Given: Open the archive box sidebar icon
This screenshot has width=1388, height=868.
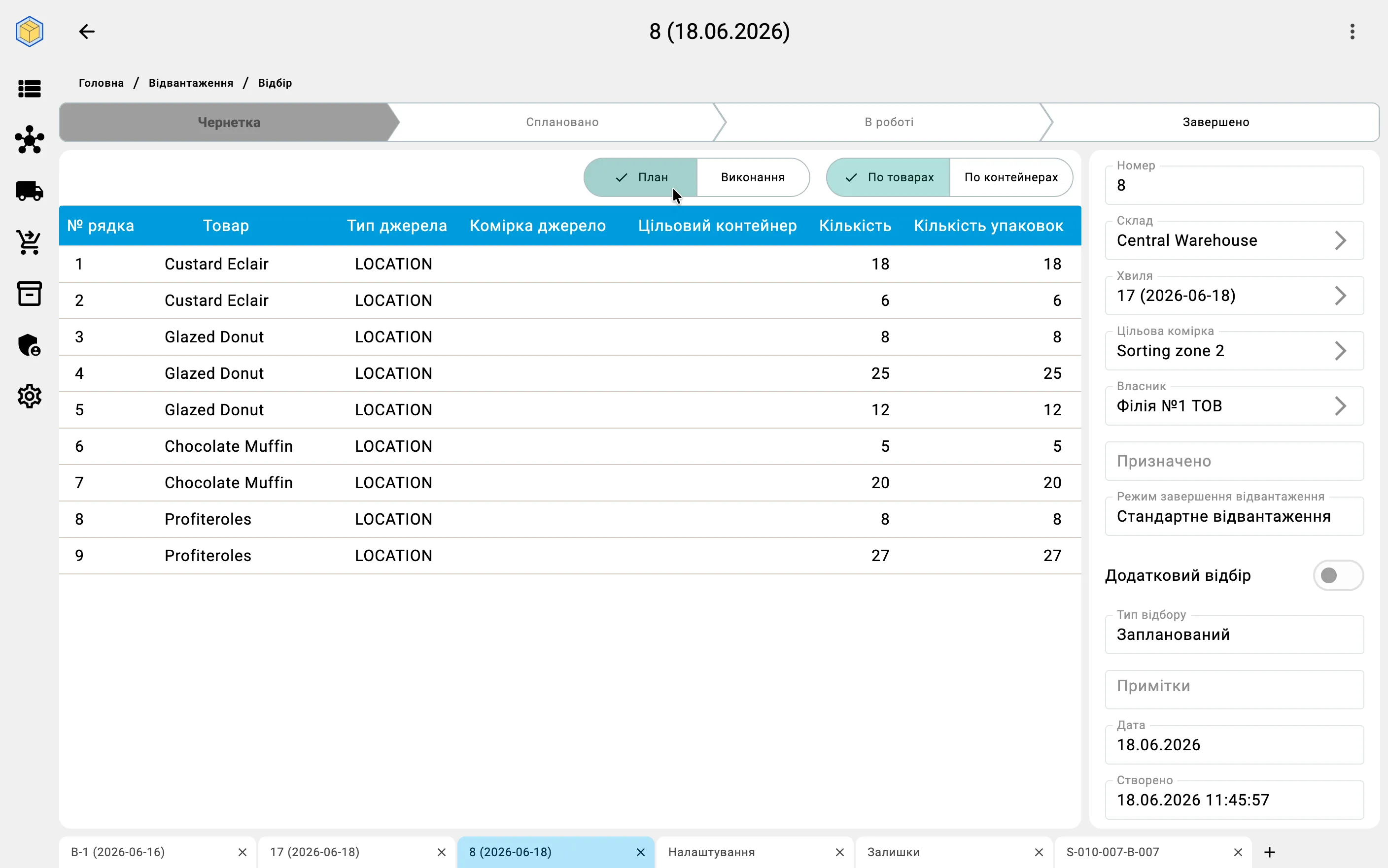Looking at the screenshot, I should coord(29,293).
